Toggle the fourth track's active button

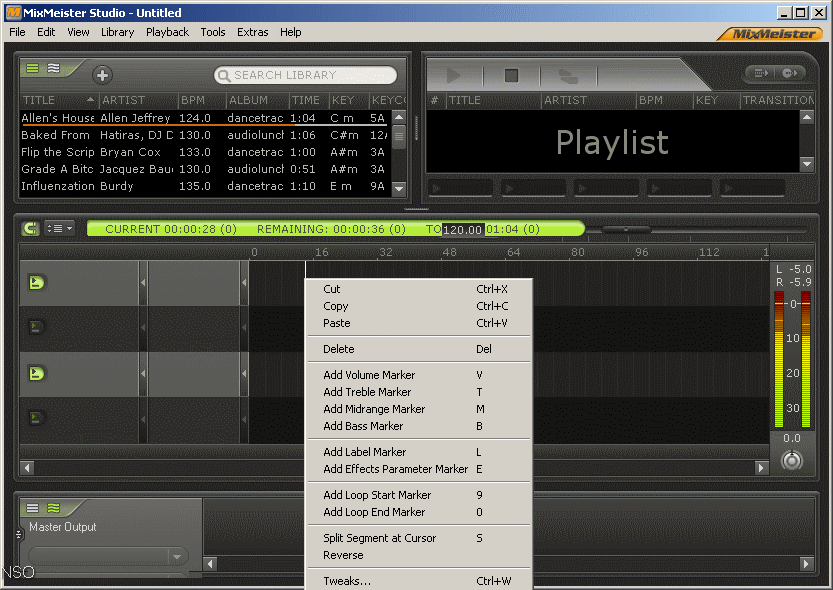(x=36, y=418)
